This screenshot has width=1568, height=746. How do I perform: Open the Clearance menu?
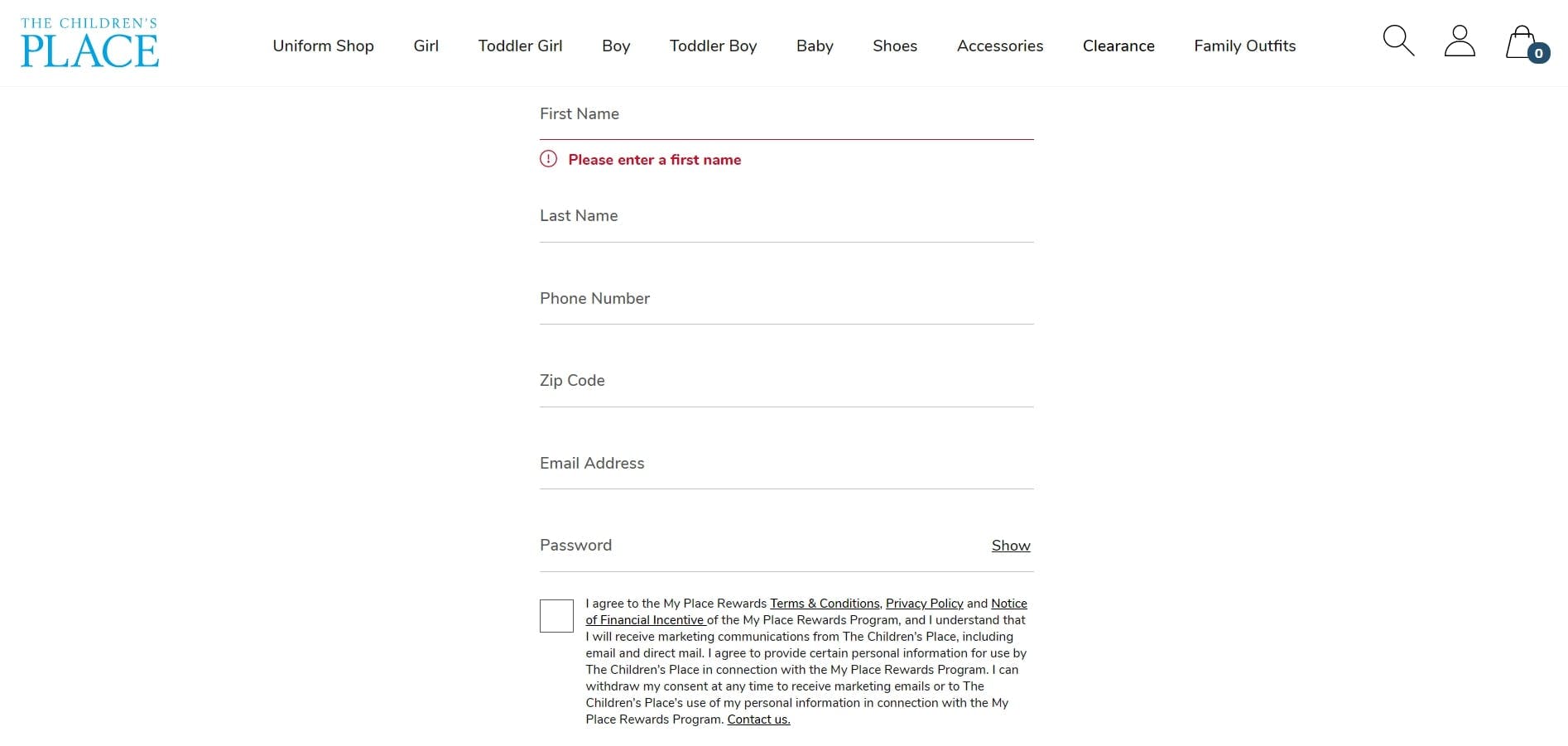pos(1118,46)
